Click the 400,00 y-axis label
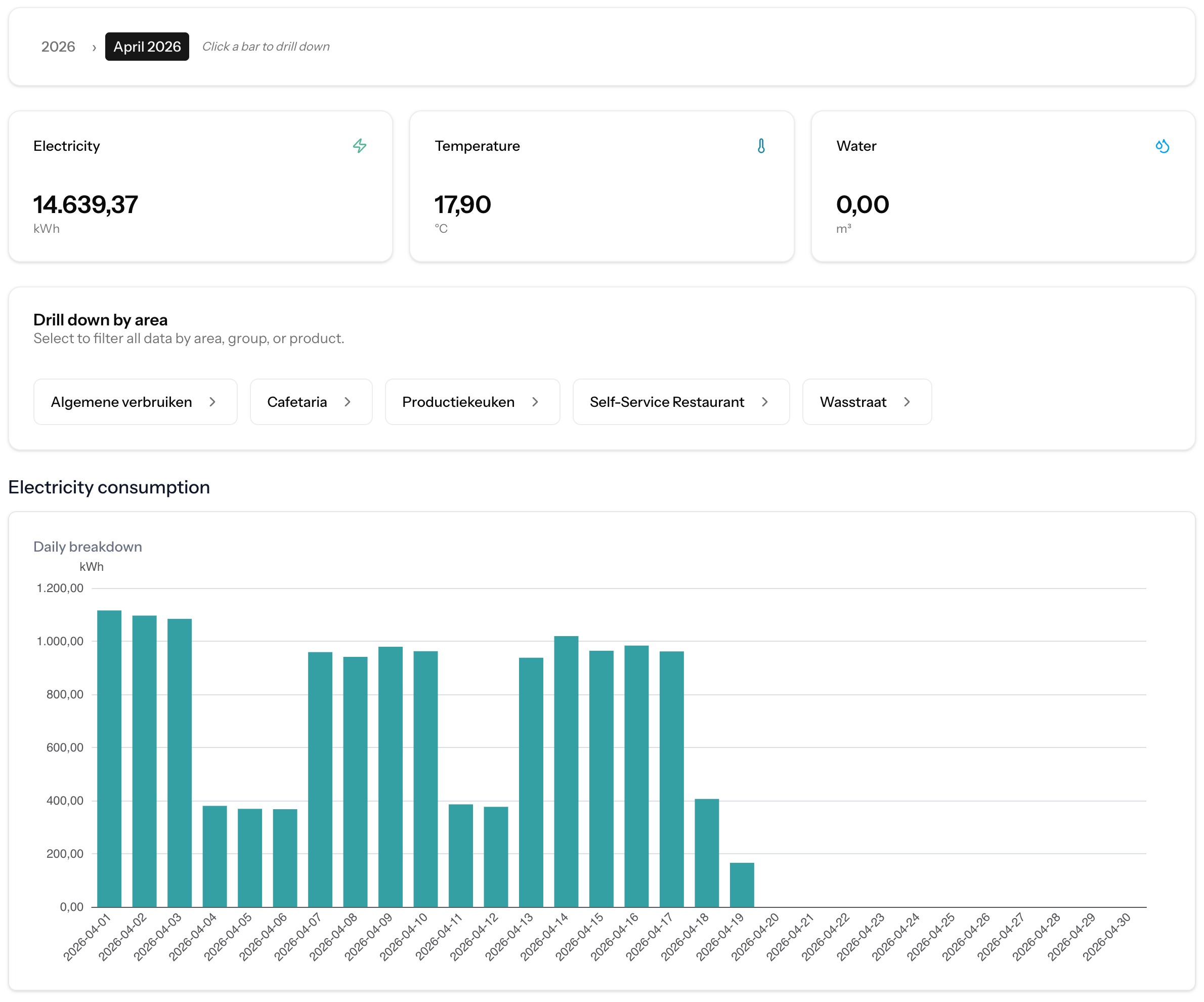Viewport: 1204px width, 1002px height. point(65,801)
